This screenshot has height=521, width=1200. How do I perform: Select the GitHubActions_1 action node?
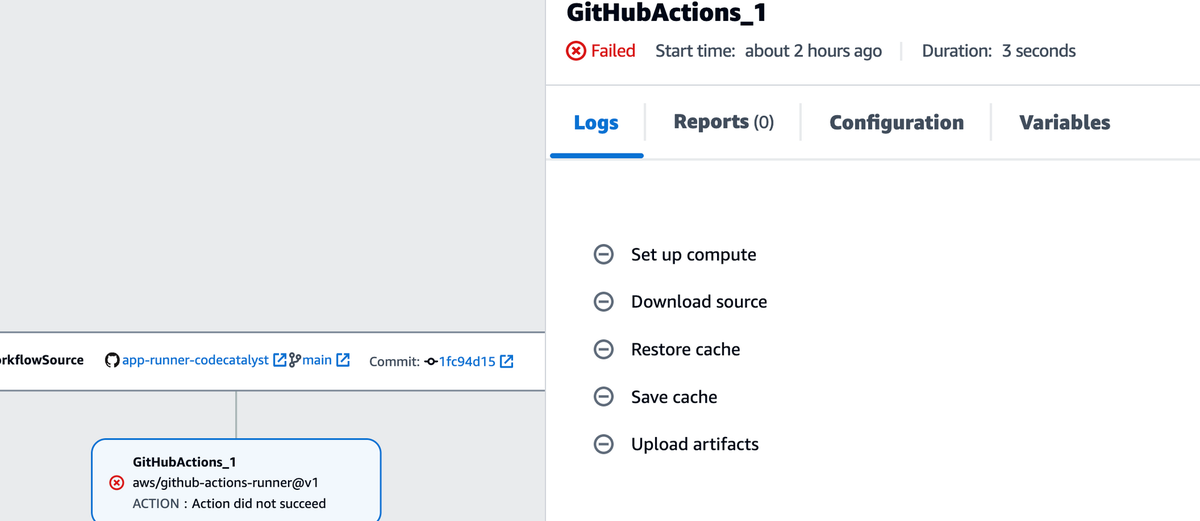click(236, 480)
